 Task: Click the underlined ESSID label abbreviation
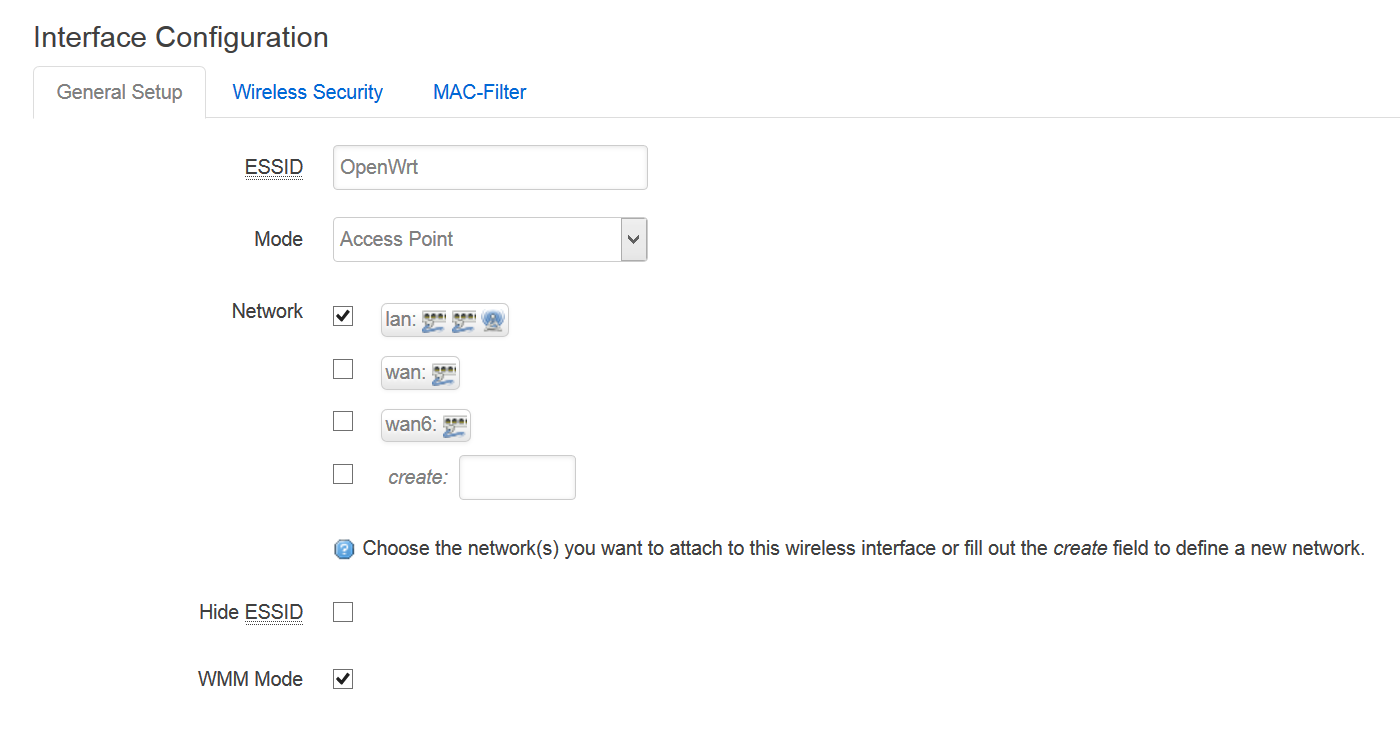tap(274, 167)
